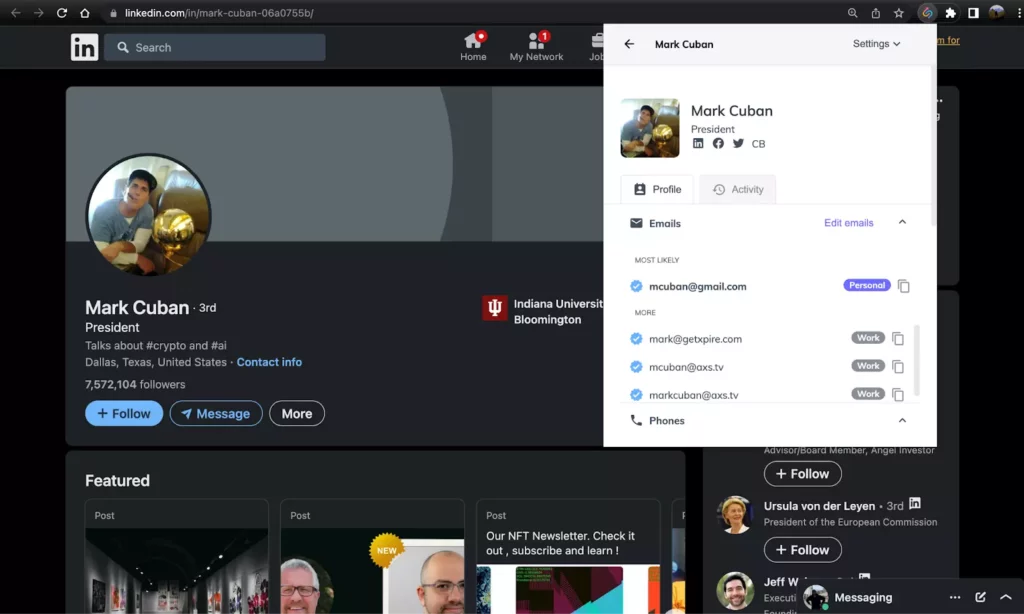Screen dimensions: 1024x614
Task: Open the Contact info link
Action: pyautogui.click(x=269, y=362)
